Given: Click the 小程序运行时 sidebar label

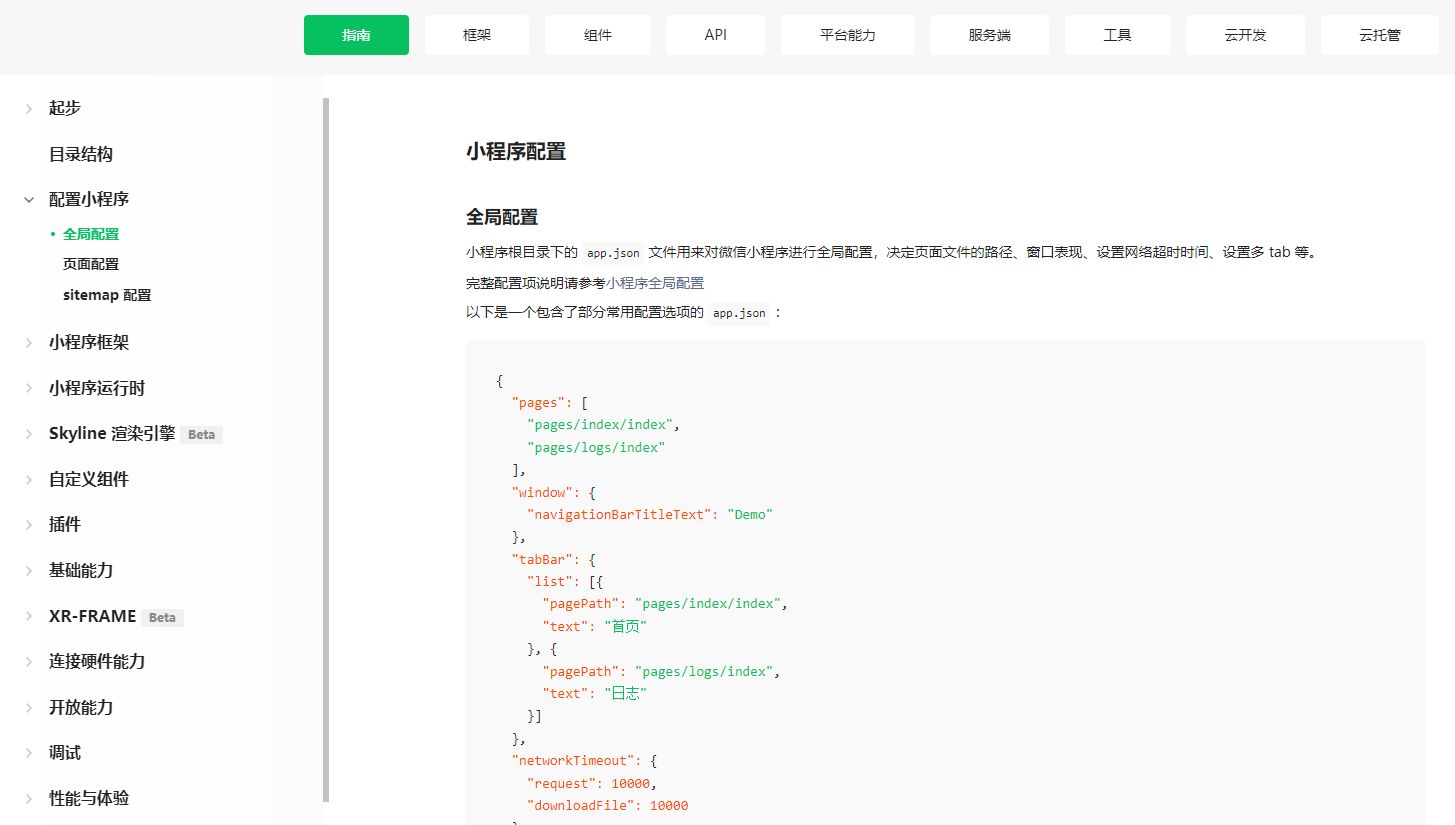Looking at the screenshot, I should click(97, 388).
